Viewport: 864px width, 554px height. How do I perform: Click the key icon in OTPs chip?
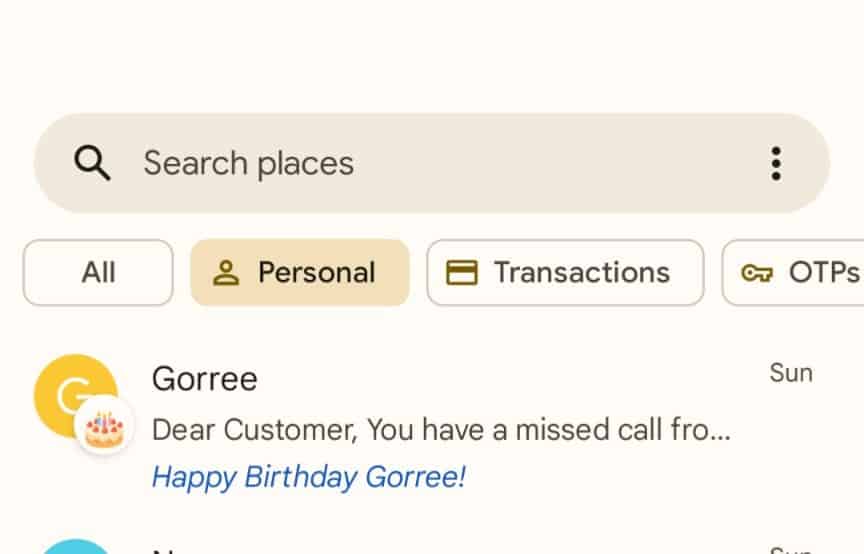pos(756,273)
